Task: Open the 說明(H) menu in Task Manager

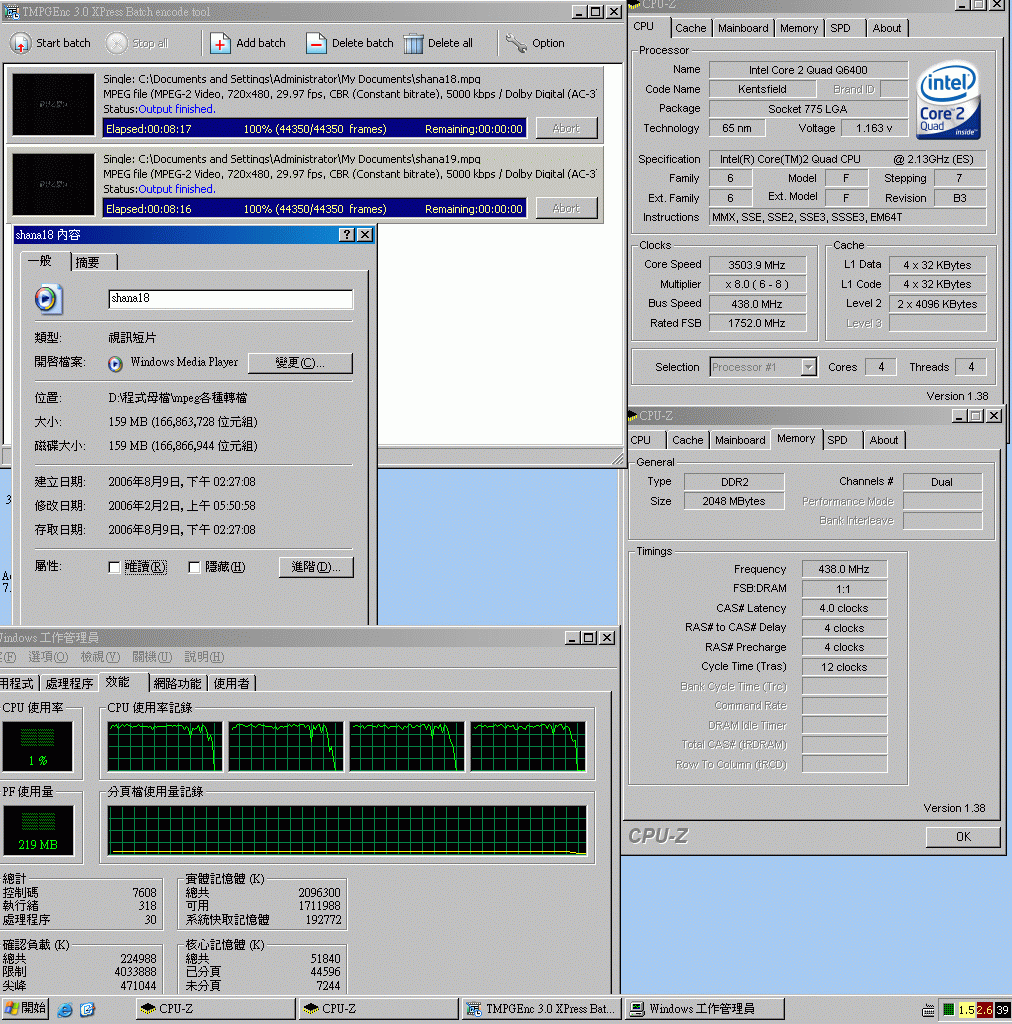Action: (204, 657)
